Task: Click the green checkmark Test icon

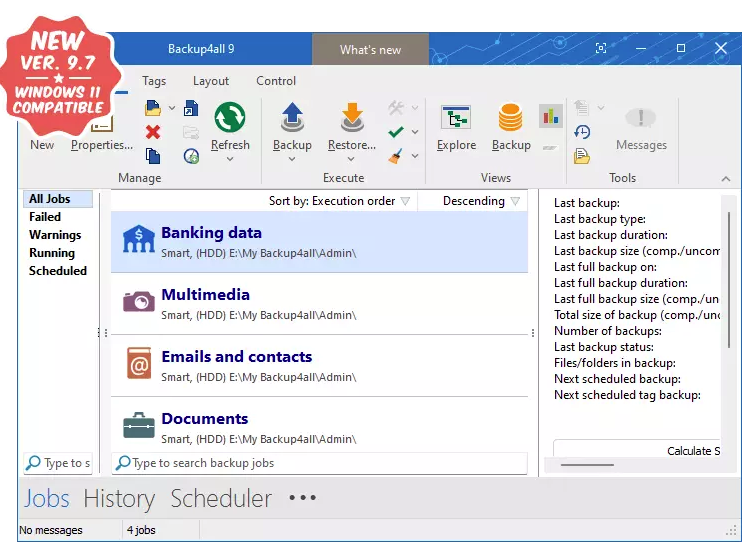Action: [396, 132]
